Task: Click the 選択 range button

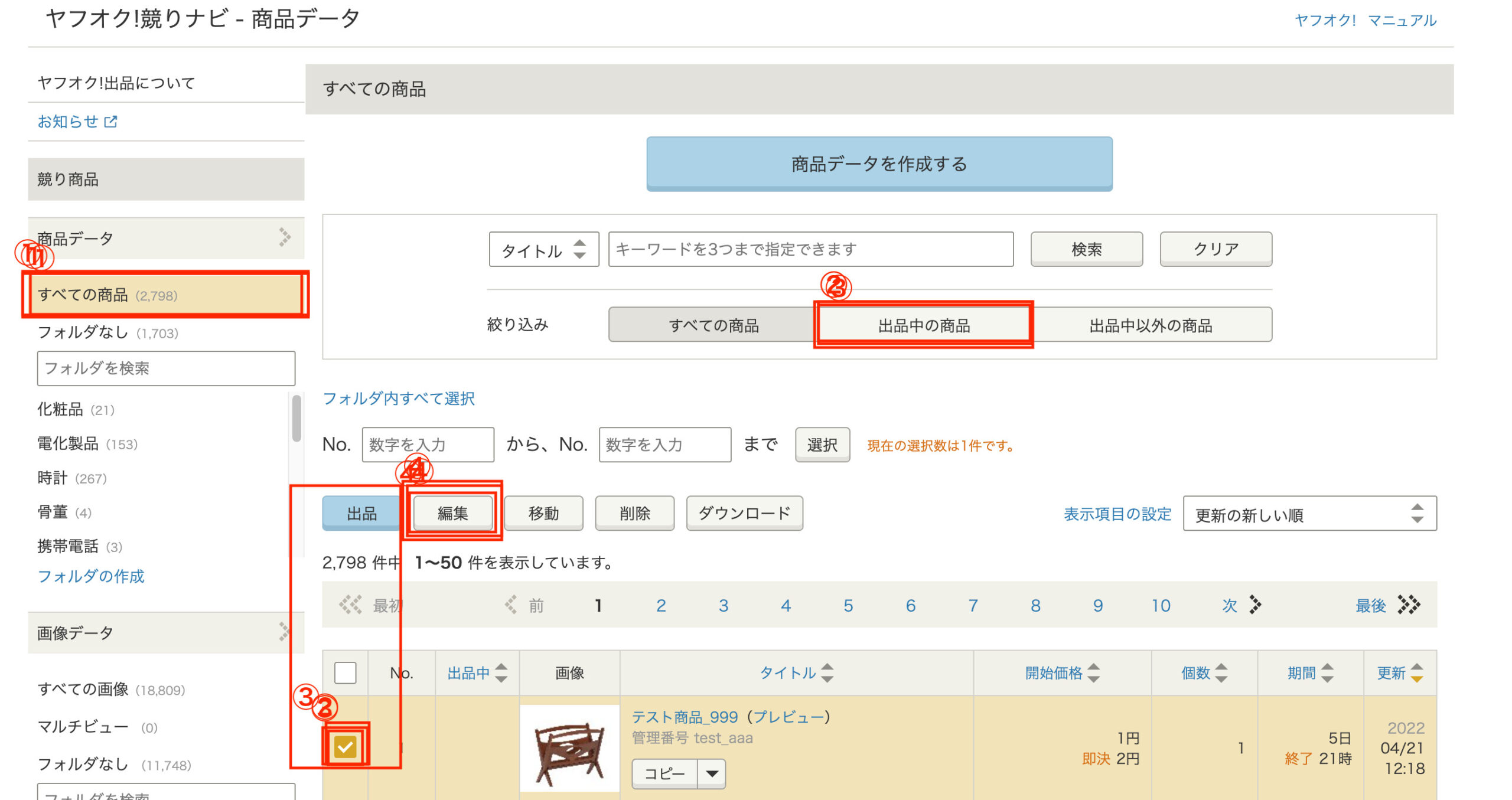Action: tap(822, 445)
